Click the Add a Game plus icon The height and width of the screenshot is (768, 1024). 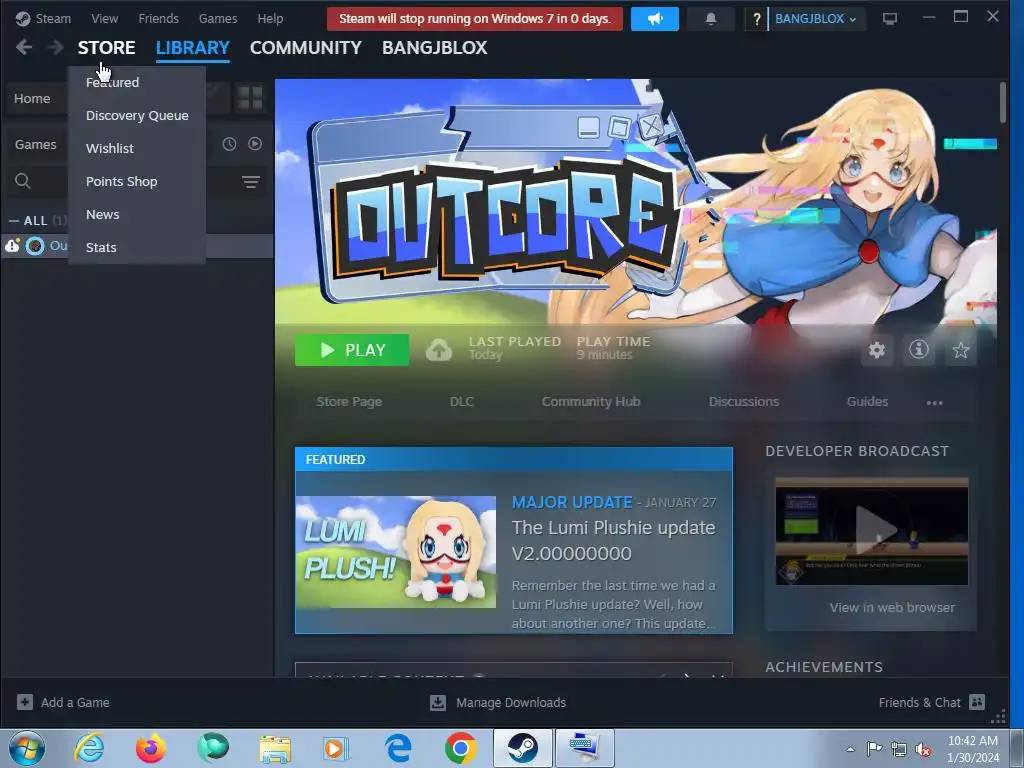[25, 702]
